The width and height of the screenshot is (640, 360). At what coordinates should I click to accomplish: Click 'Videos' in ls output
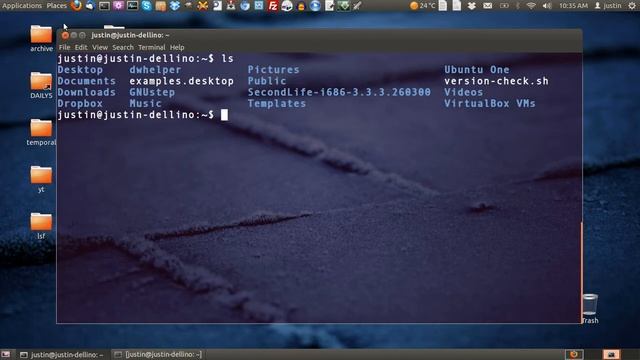(464, 92)
